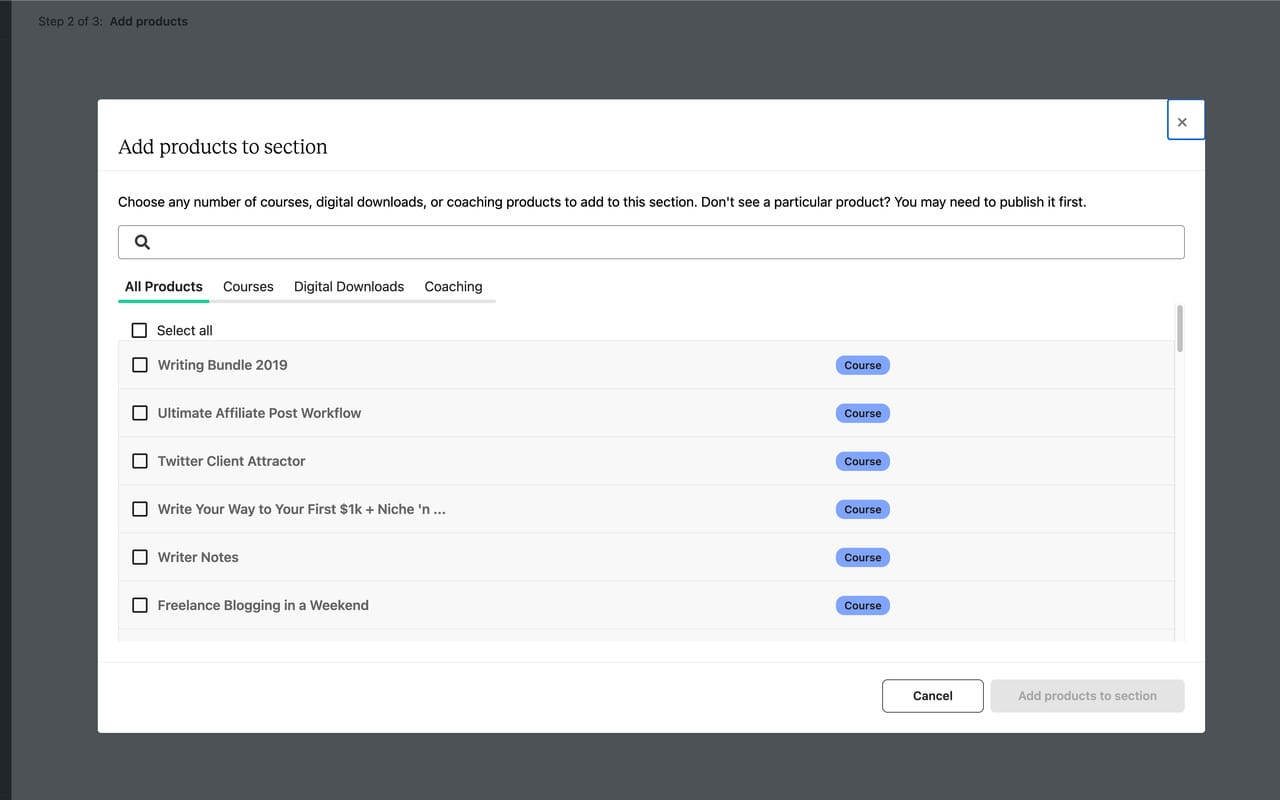Close the Add products dialog with X
The height and width of the screenshot is (800, 1280).
point(1182,122)
